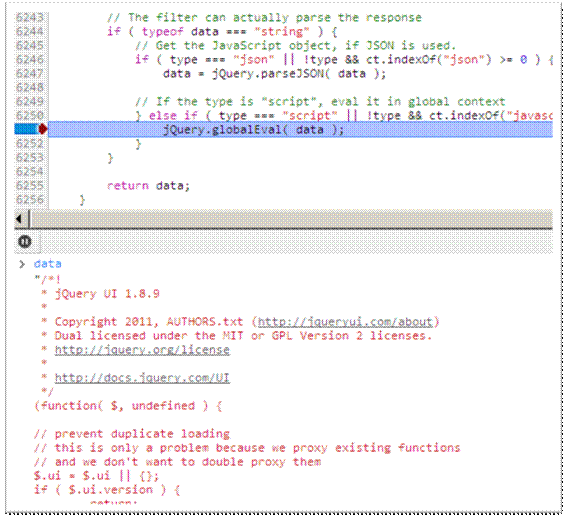Open the jquery.org/license link
The width and height of the screenshot is (567, 519).
142,350
